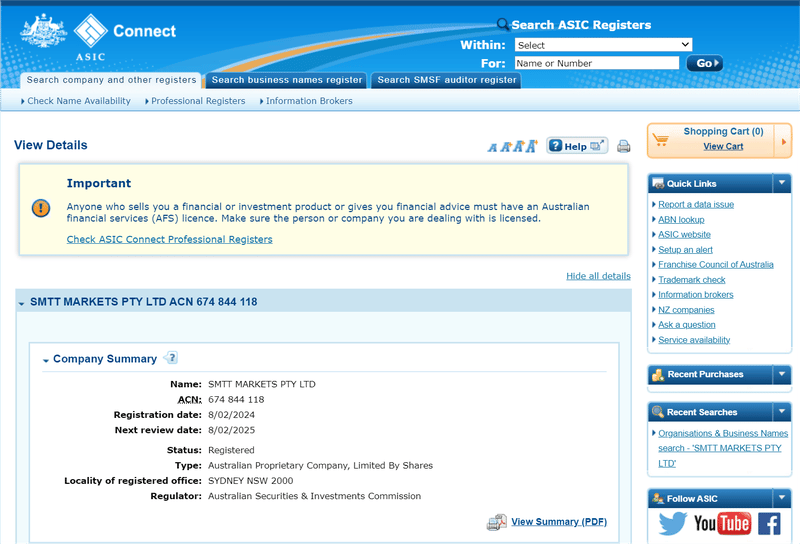Open the Within select dropdown

pos(603,45)
